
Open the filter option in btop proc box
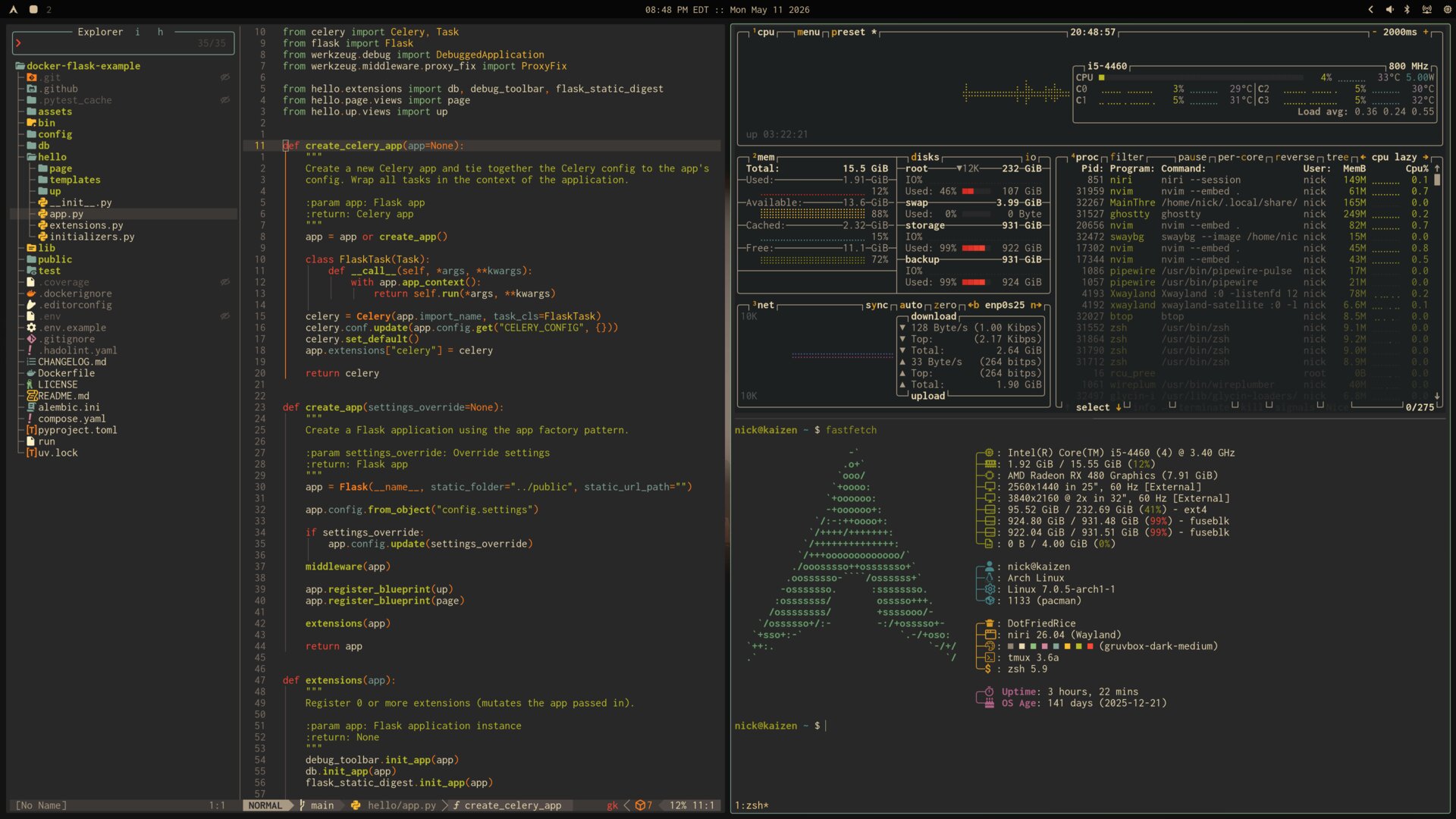[x=1127, y=157]
